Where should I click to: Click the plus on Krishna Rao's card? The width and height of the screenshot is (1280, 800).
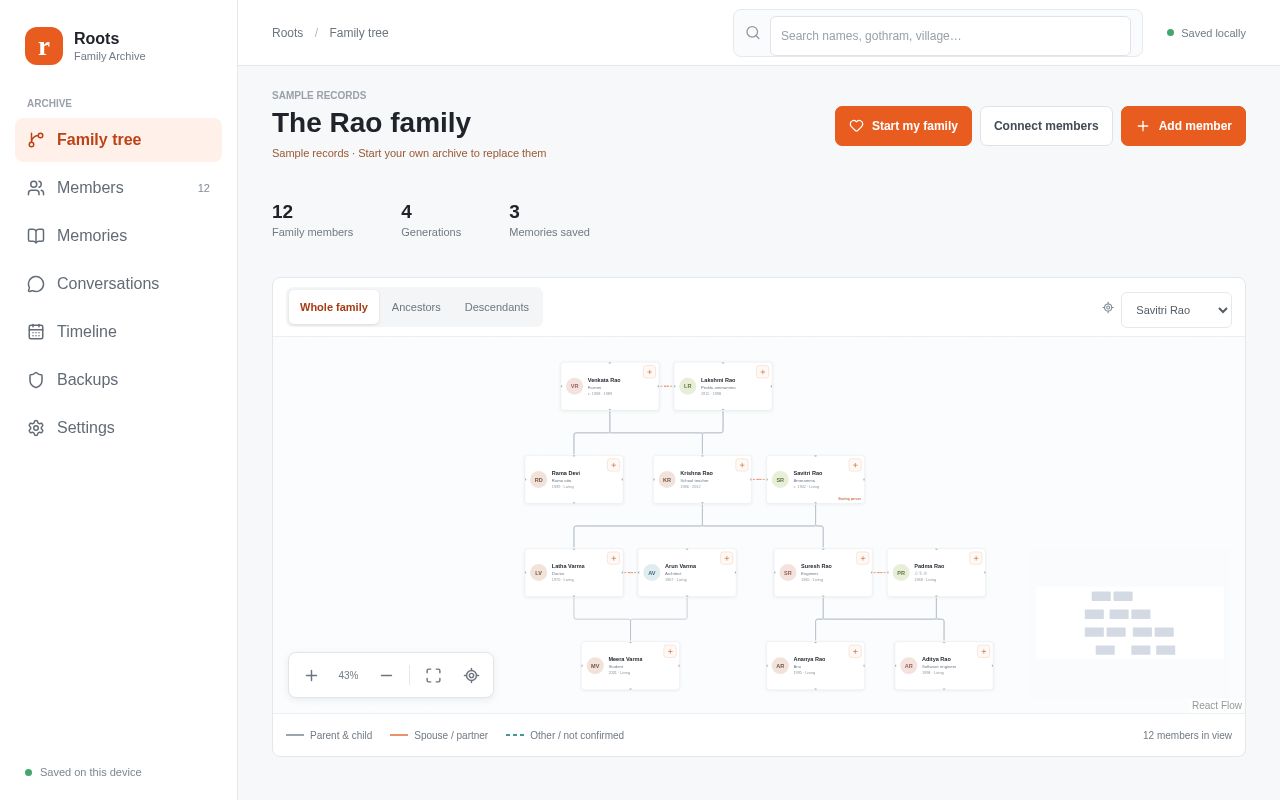pos(742,465)
